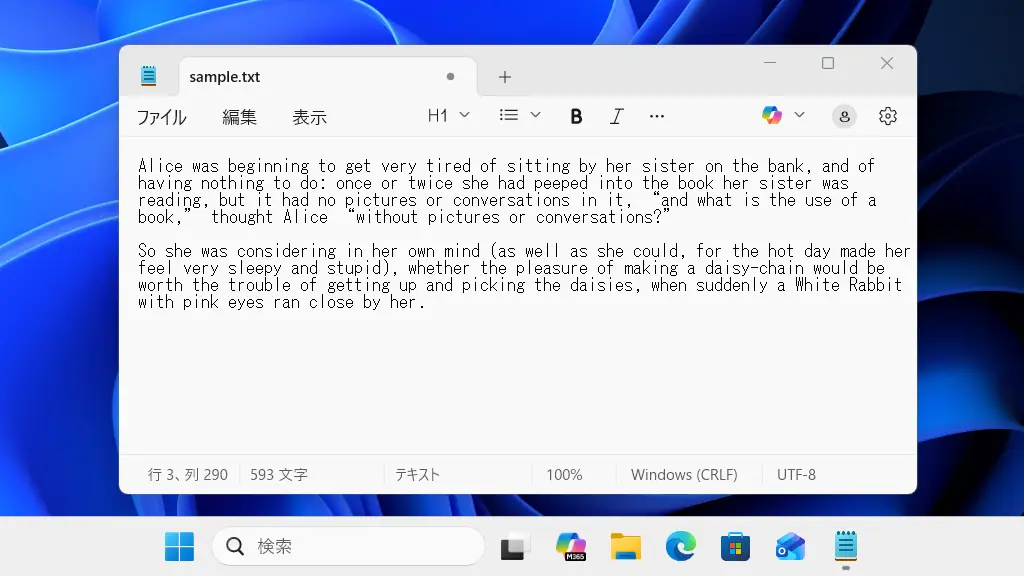Open the account profile icon
This screenshot has width=1024, height=576.
(x=844, y=116)
